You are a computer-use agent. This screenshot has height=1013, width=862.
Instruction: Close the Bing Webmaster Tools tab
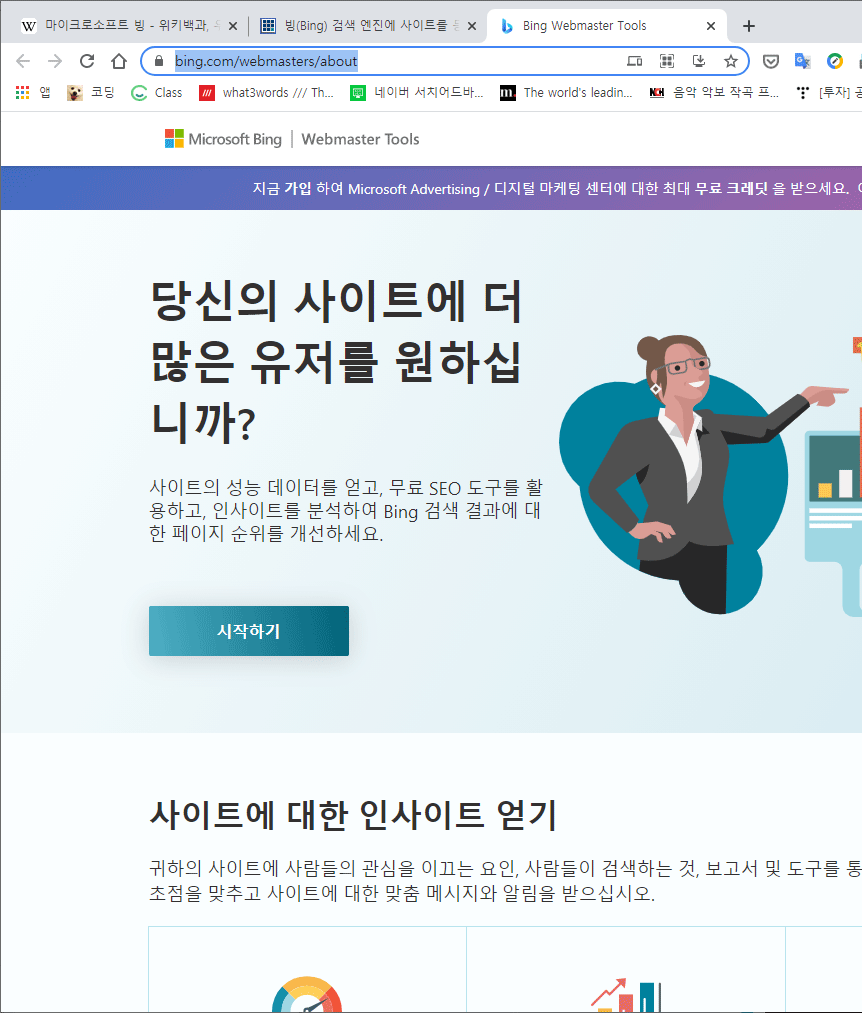pos(711,26)
